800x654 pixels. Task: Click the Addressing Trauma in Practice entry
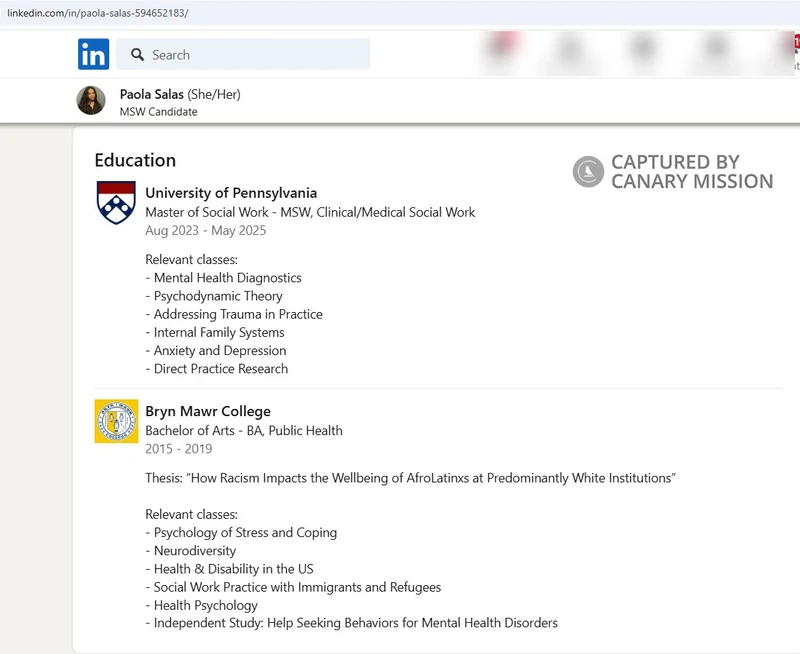[x=234, y=314]
